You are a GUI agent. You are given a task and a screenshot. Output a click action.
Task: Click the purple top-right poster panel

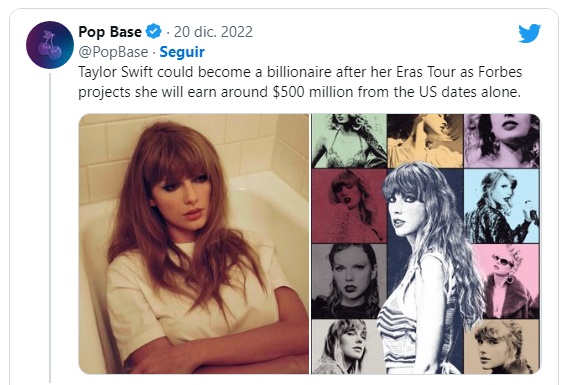point(502,141)
